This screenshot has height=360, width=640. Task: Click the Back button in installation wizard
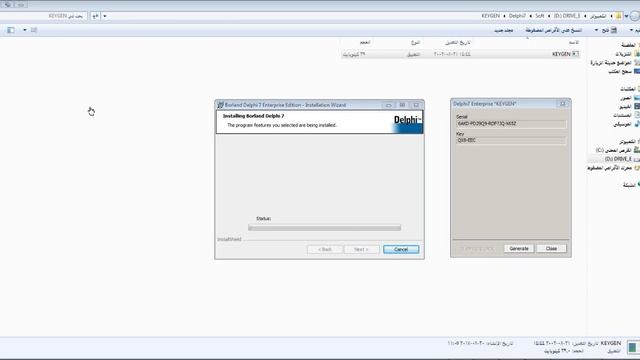click(325, 249)
